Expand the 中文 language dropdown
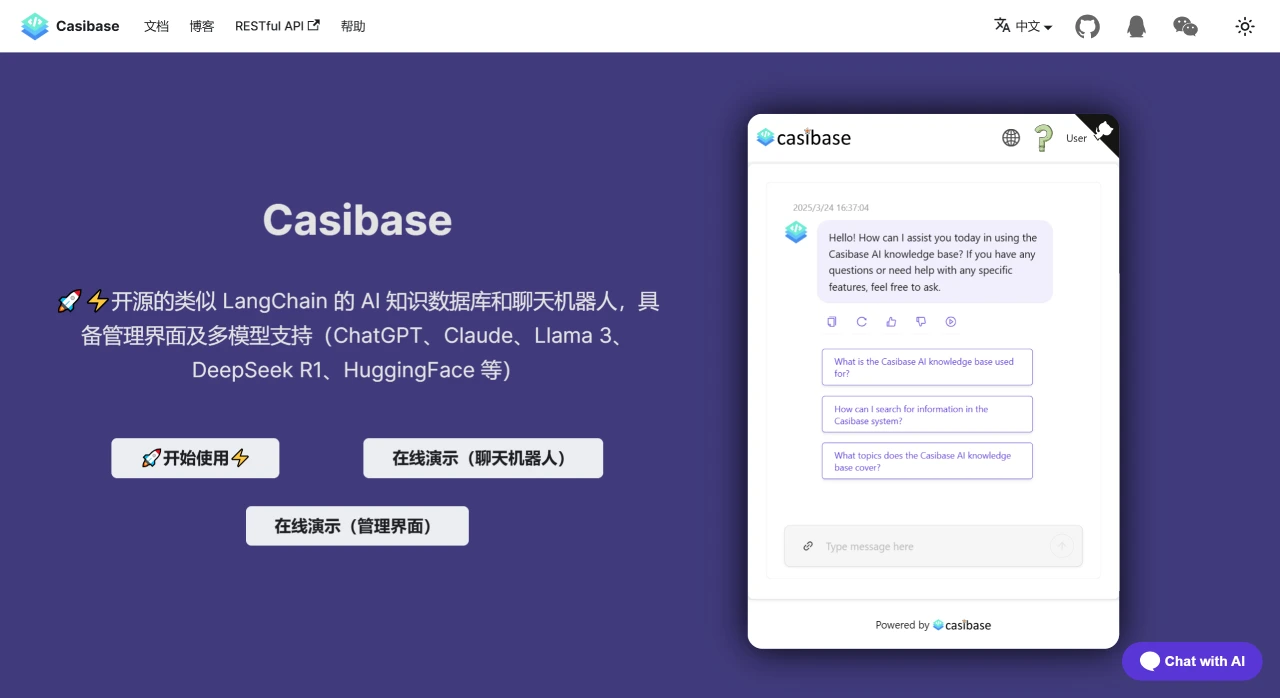The image size is (1280, 698). tap(1023, 27)
